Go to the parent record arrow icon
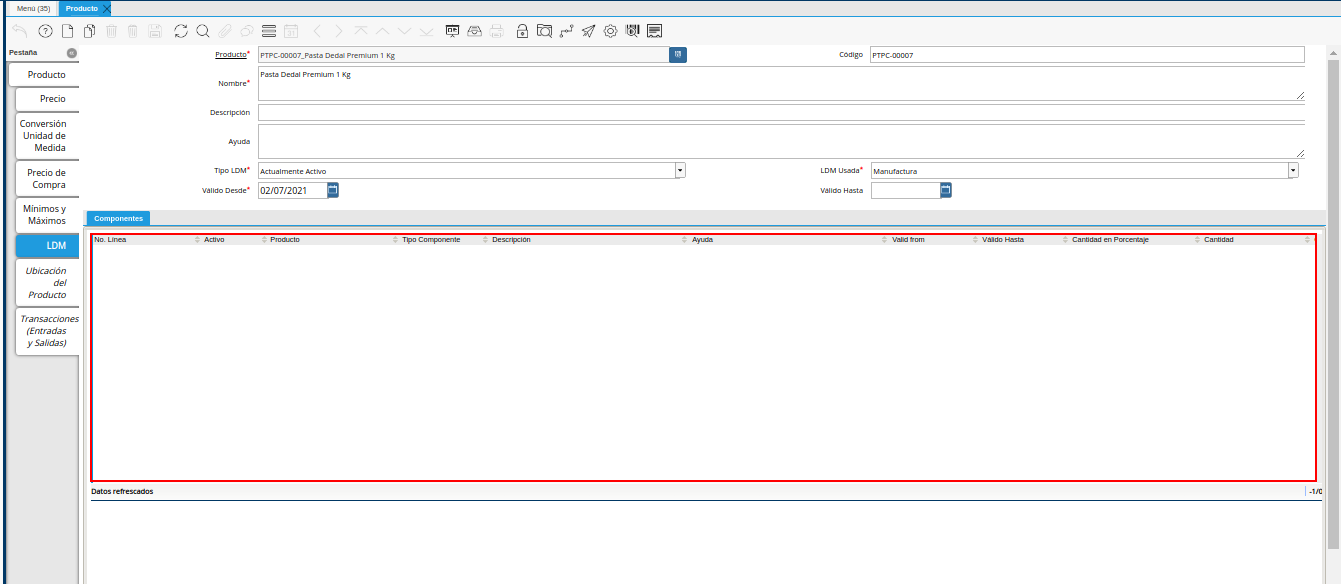 (317, 31)
